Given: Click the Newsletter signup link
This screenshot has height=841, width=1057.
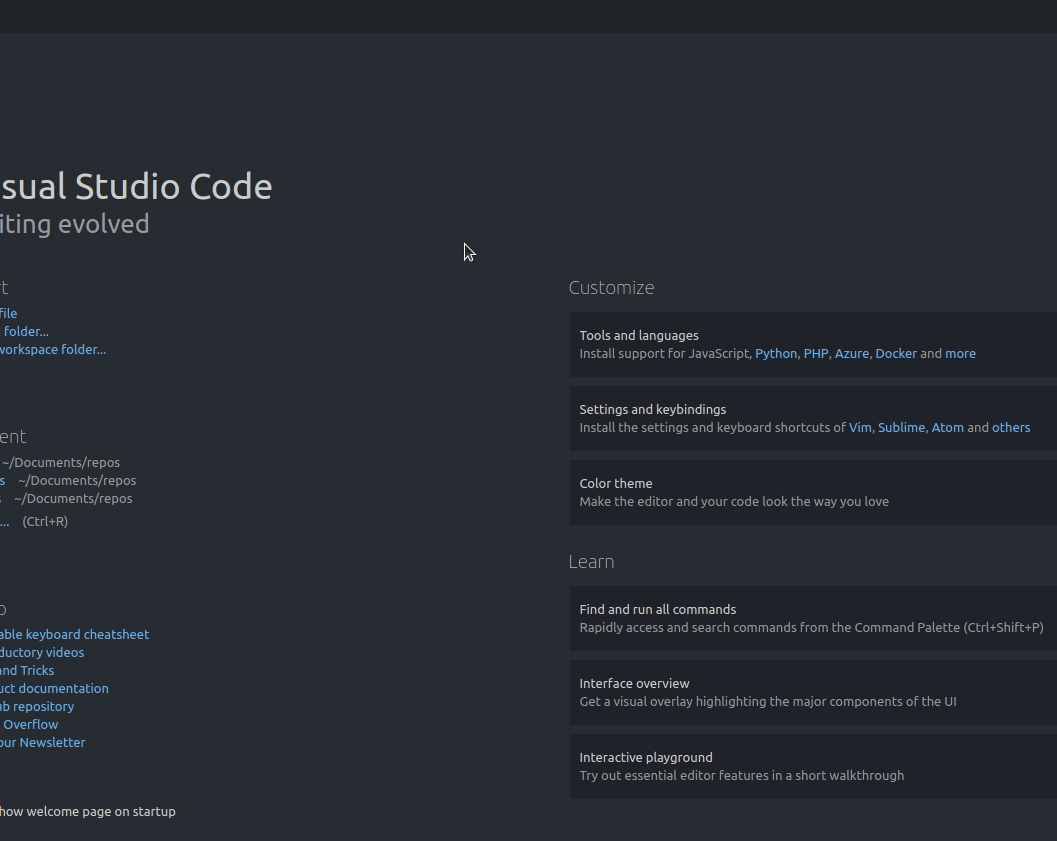Looking at the screenshot, I should [43, 743].
